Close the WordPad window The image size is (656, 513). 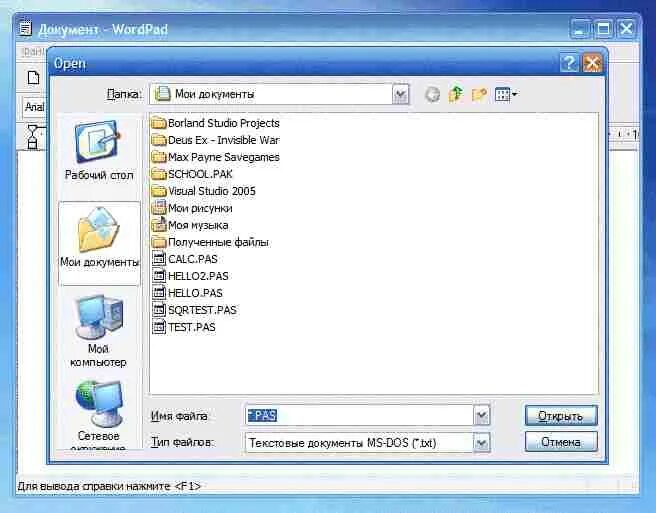click(x=626, y=29)
